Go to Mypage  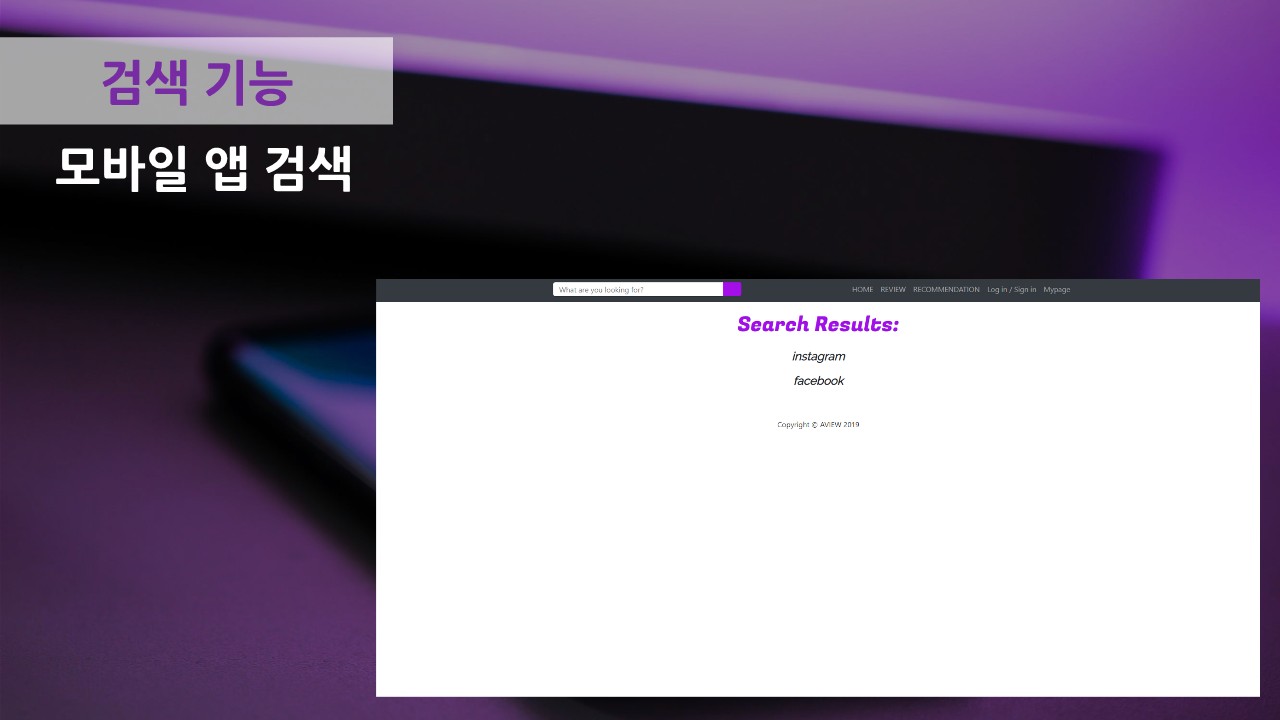click(x=1057, y=289)
